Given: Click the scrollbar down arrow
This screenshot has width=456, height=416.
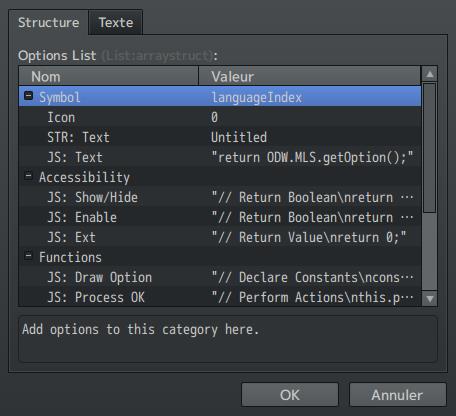Looking at the screenshot, I should pos(430,298).
